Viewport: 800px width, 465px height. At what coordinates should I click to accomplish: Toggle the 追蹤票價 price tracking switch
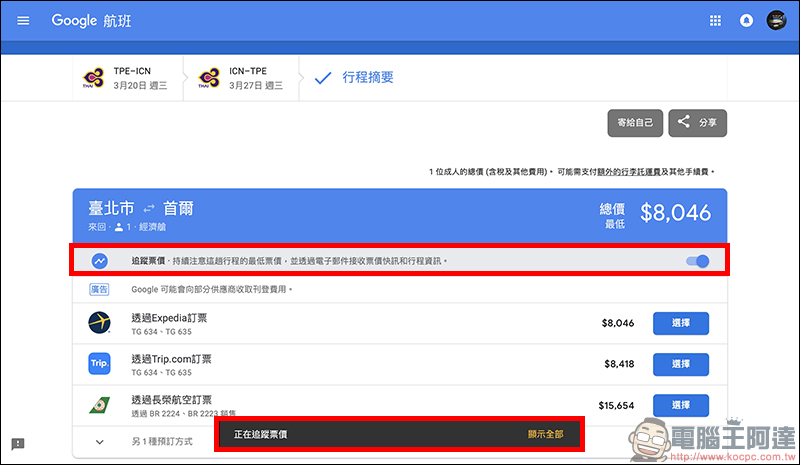697,261
